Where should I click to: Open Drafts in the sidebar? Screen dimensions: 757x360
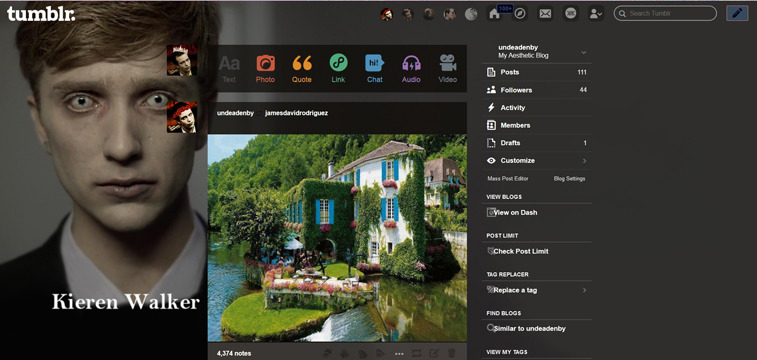[x=536, y=143]
